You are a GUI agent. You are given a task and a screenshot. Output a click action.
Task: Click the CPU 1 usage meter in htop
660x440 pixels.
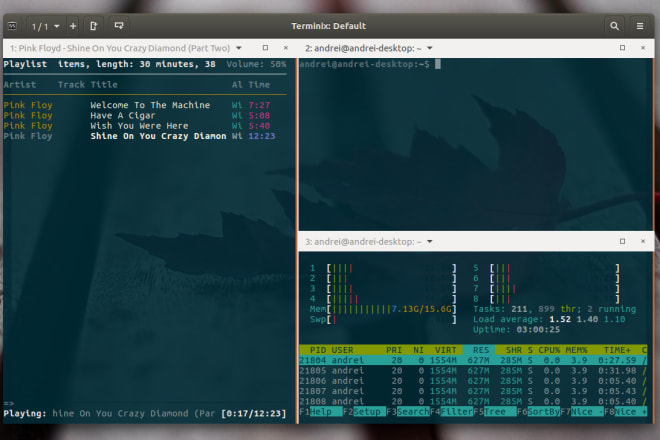tap(383, 268)
